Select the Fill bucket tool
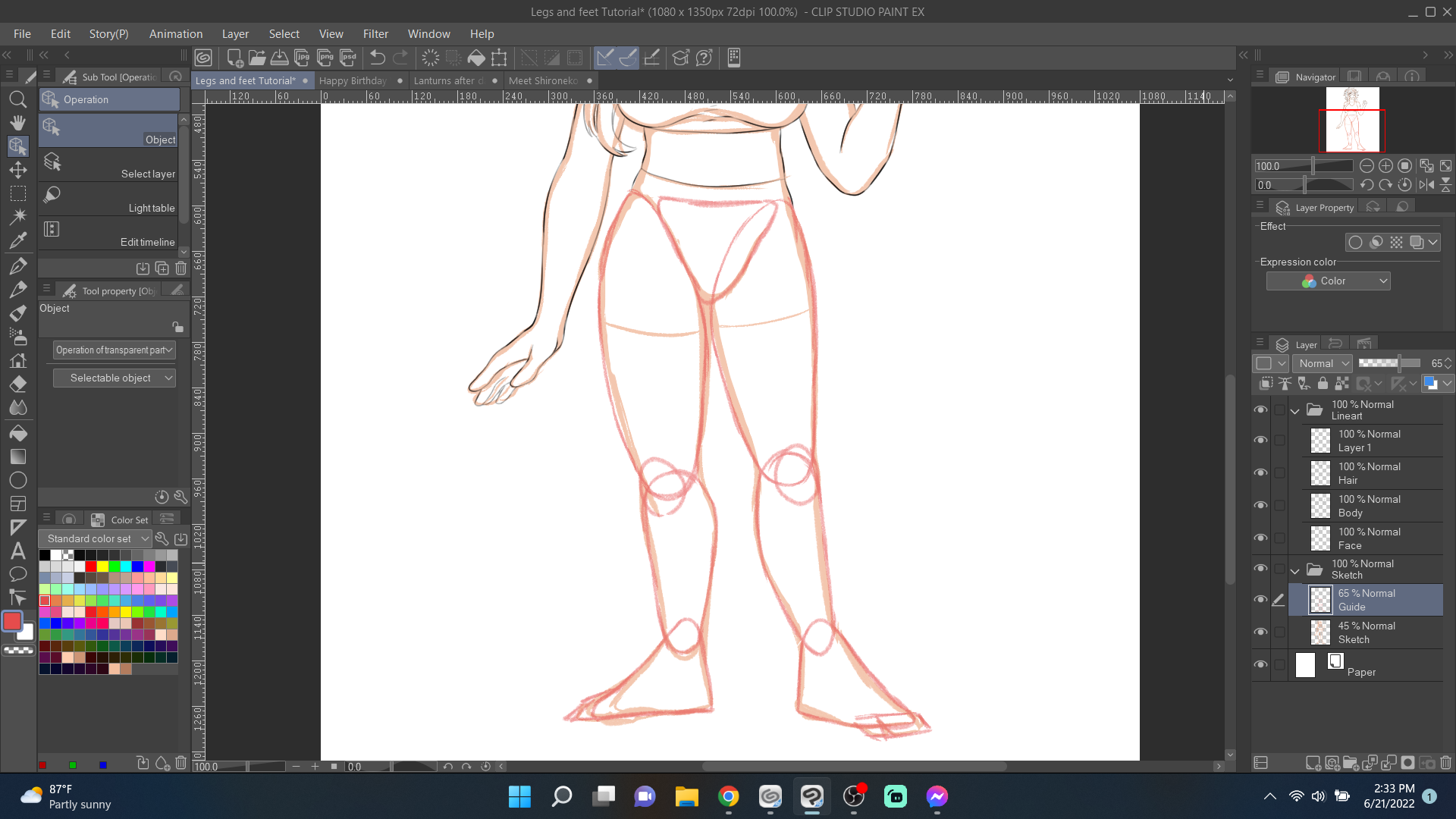The height and width of the screenshot is (819, 1456). 17,433
